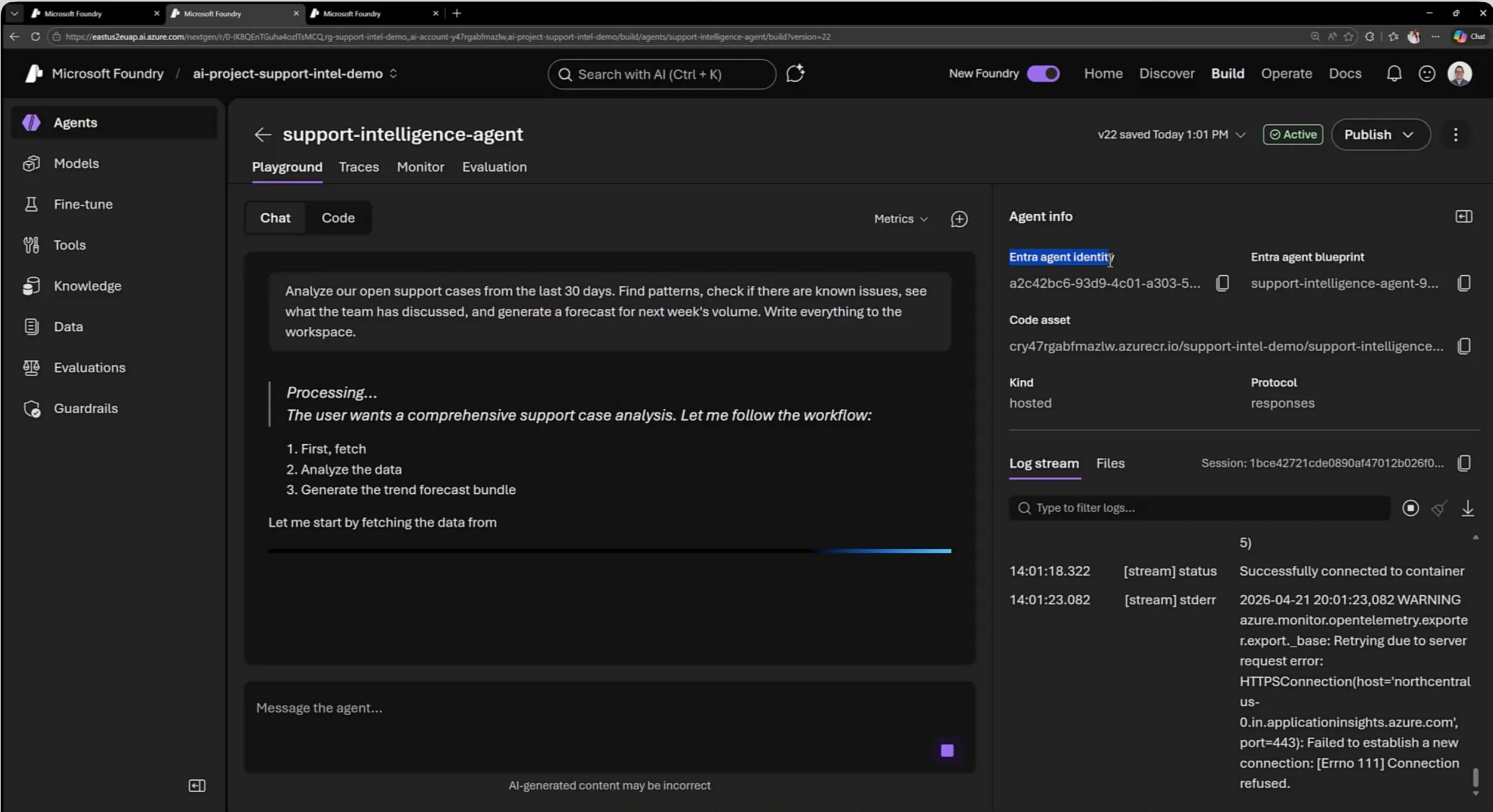Screen dimensions: 1493x812
Task: Stop the log streaming
Action: pos(1410,508)
